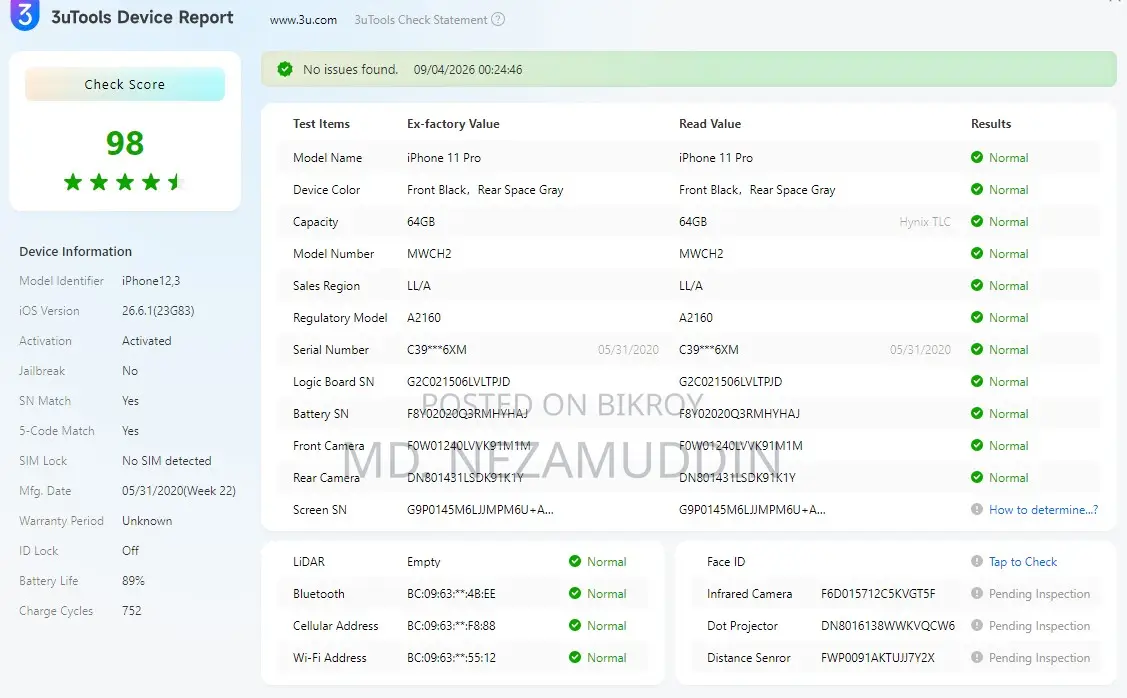Click the green check icon in Capacity row
The width and height of the screenshot is (1127, 698).
(x=977, y=221)
